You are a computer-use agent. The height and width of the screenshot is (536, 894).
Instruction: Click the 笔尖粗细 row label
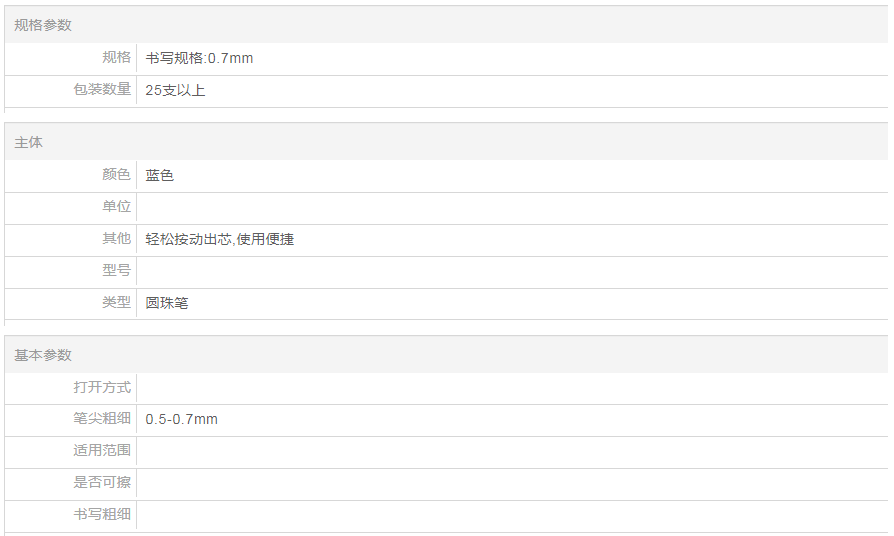[102, 419]
